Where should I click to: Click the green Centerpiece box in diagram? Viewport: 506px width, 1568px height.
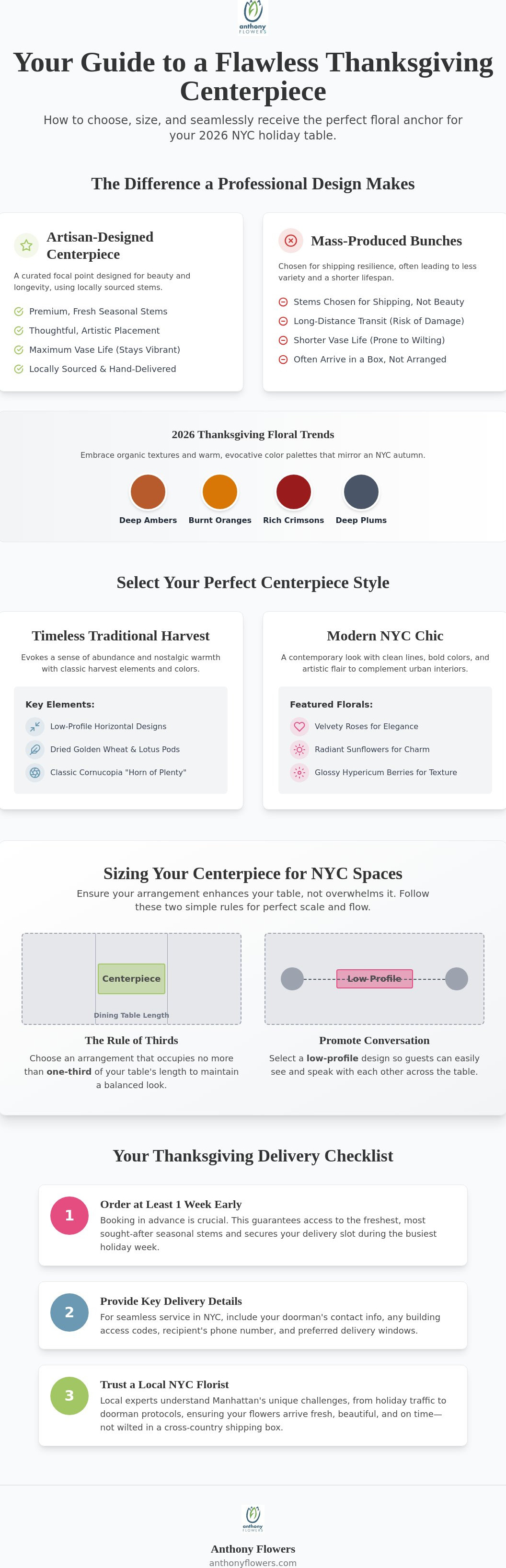pyautogui.click(x=131, y=978)
